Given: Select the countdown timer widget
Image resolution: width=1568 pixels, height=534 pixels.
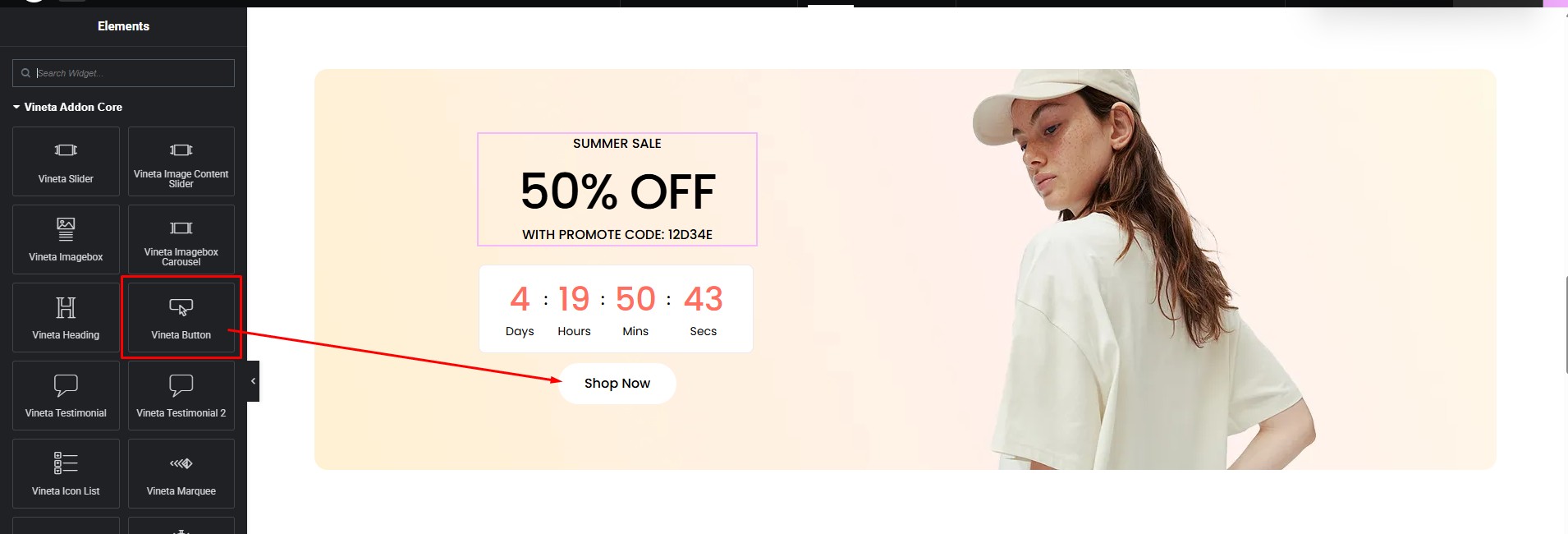Looking at the screenshot, I should pos(616,309).
